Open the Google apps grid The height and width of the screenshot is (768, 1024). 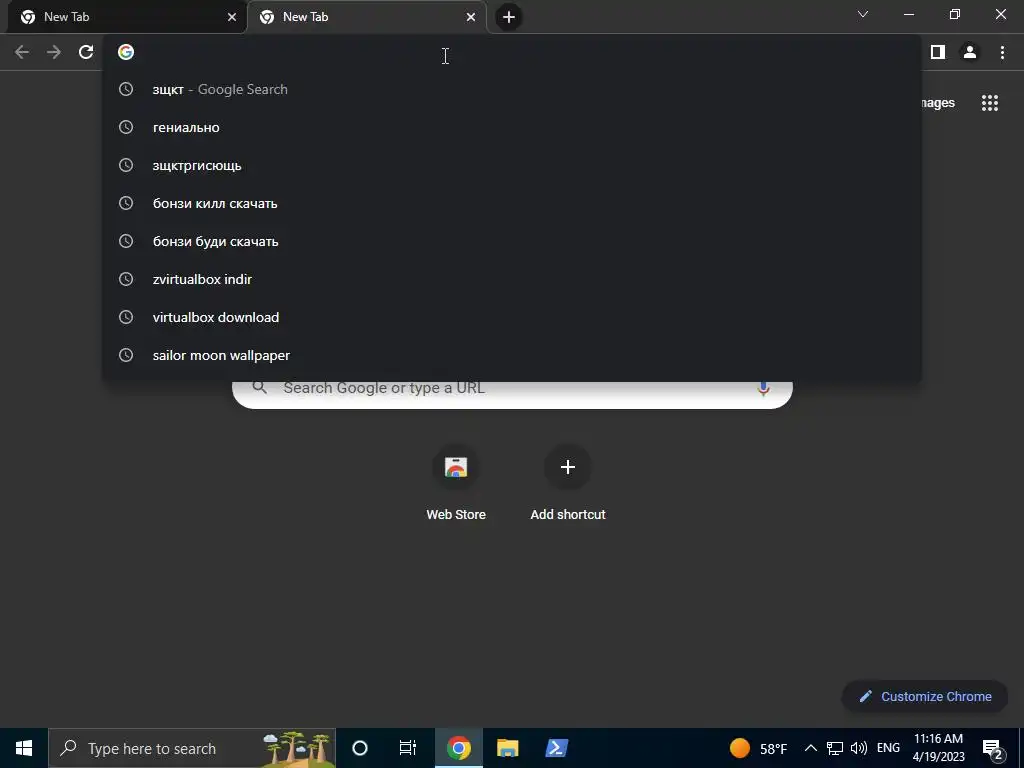[990, 103]
